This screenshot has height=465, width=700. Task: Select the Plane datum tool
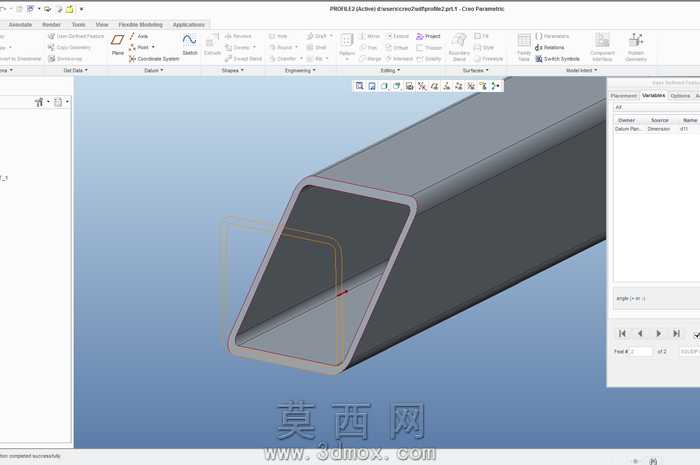tap(118, 44)
